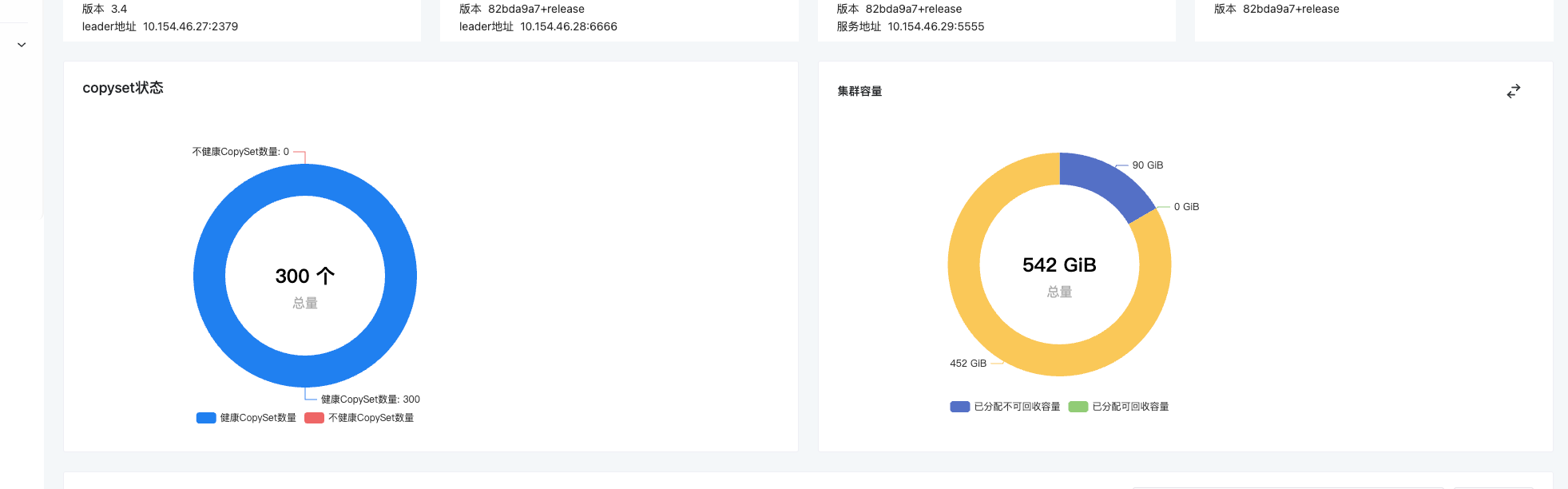Click the 版本 3.4 text
Image resolution: width=1568 pixels, height=489 pixels.
pos(105,9)
